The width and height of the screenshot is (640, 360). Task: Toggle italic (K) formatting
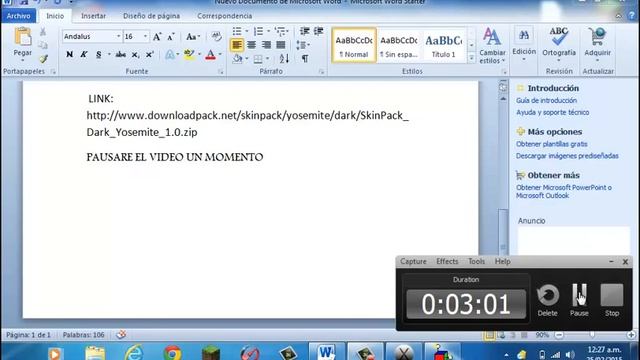(x=84, y=54)
